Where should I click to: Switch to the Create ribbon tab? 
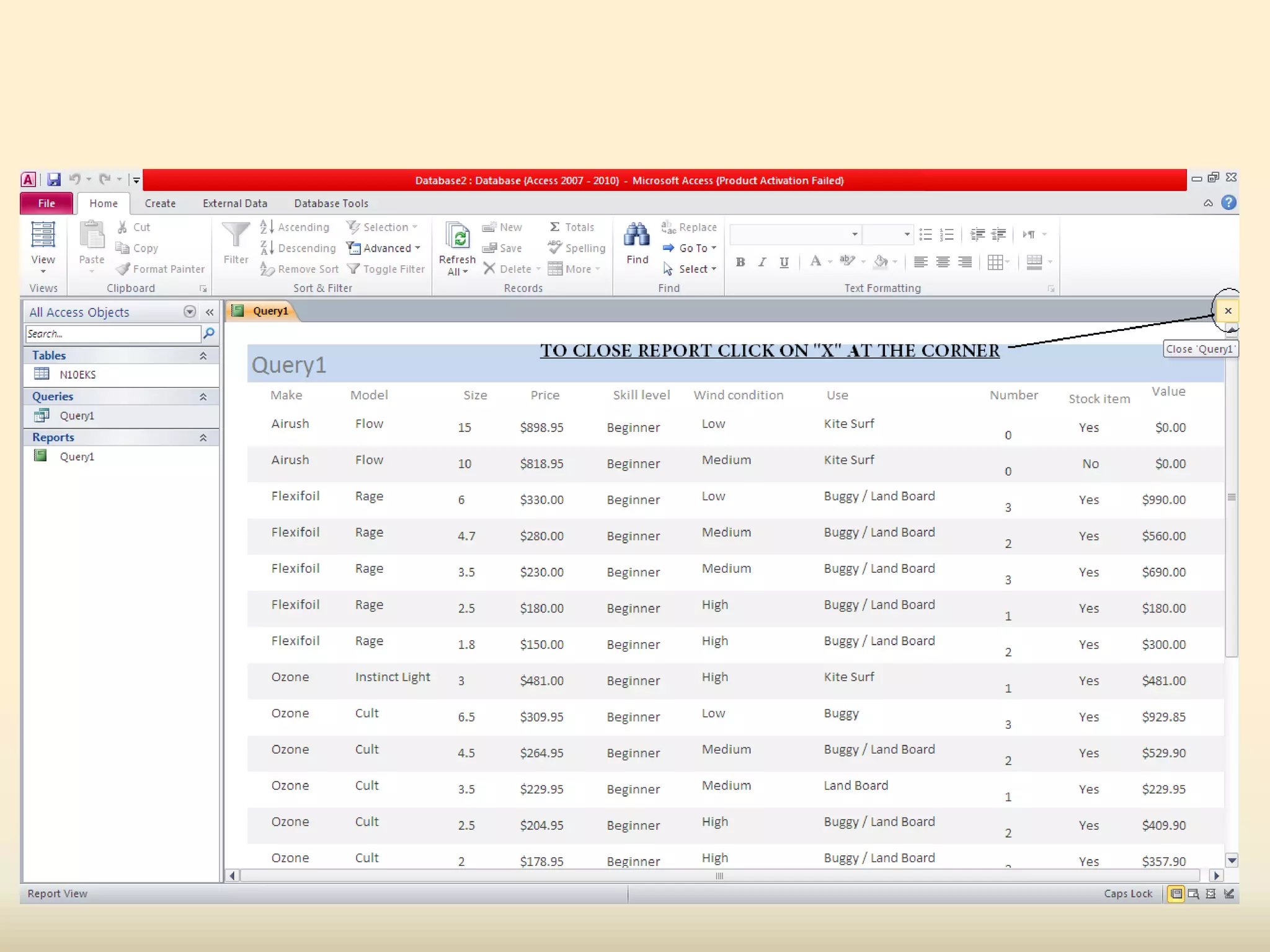click(160, 203)
